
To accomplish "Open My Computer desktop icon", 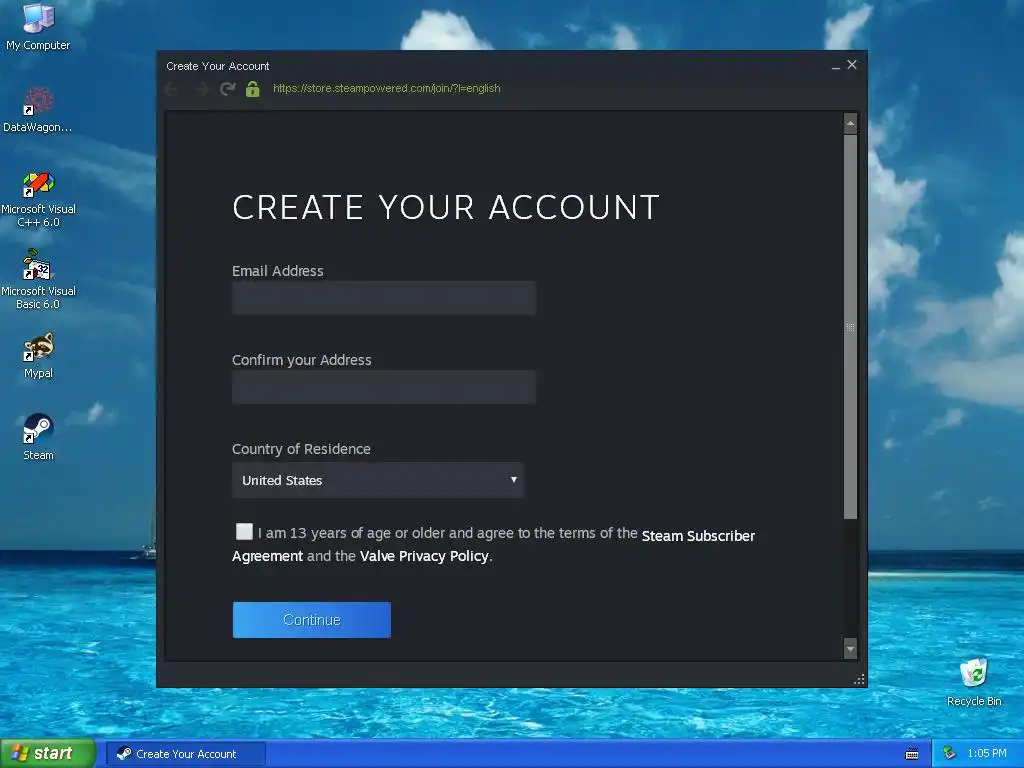I will 38,27.
